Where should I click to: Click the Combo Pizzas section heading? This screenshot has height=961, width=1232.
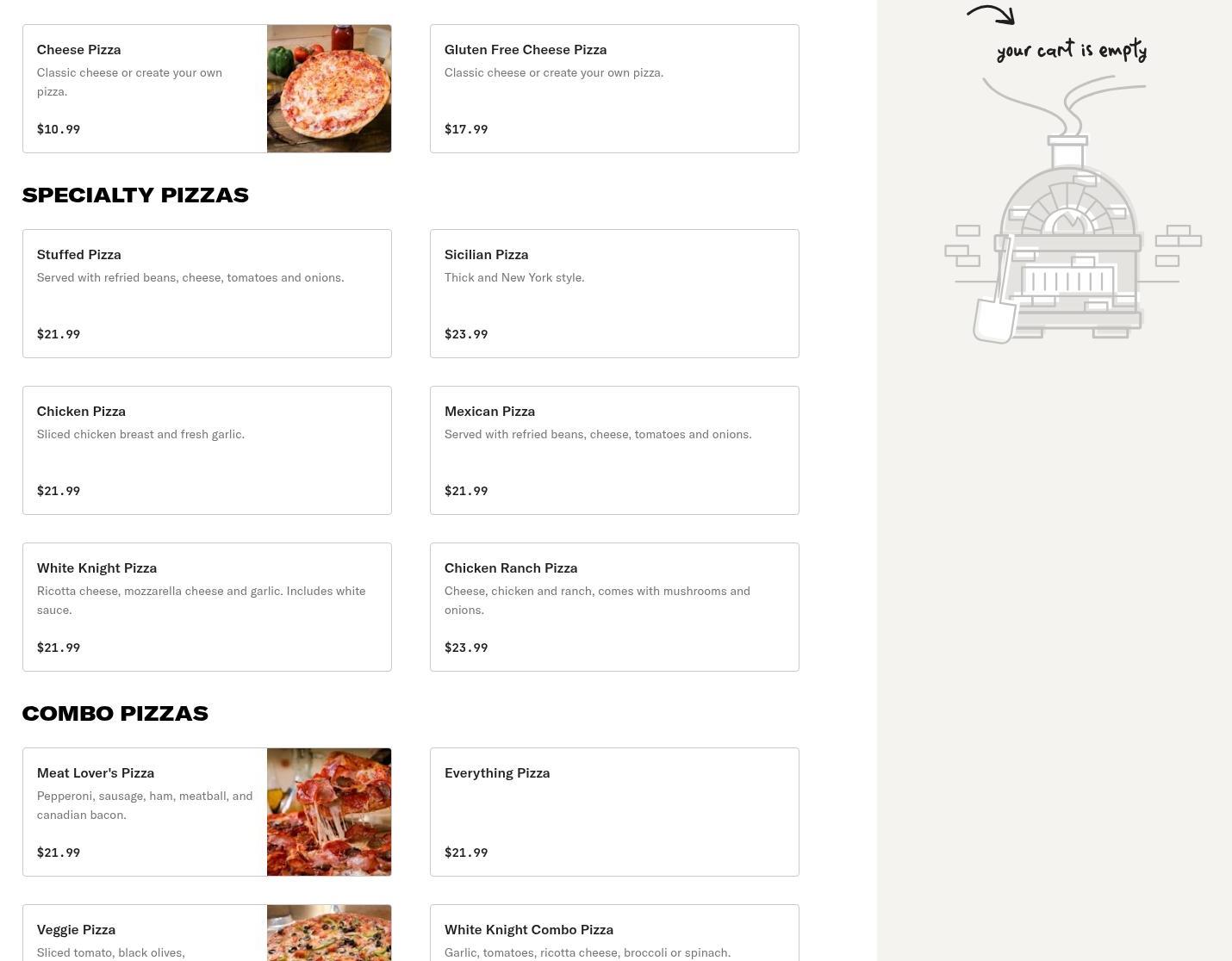click(x=115, y=714)
